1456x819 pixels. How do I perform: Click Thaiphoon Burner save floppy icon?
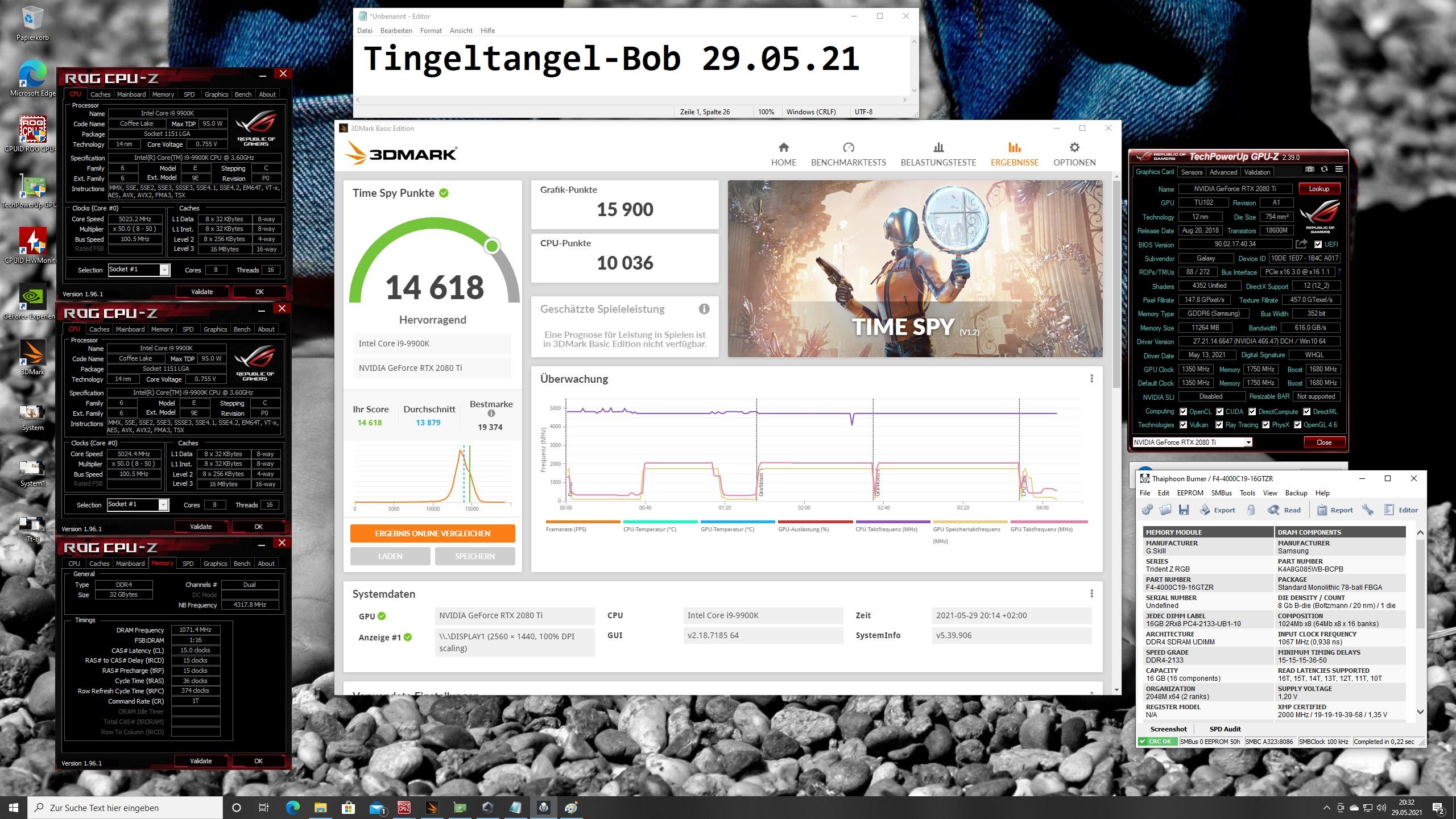(x=1184, y=510)
